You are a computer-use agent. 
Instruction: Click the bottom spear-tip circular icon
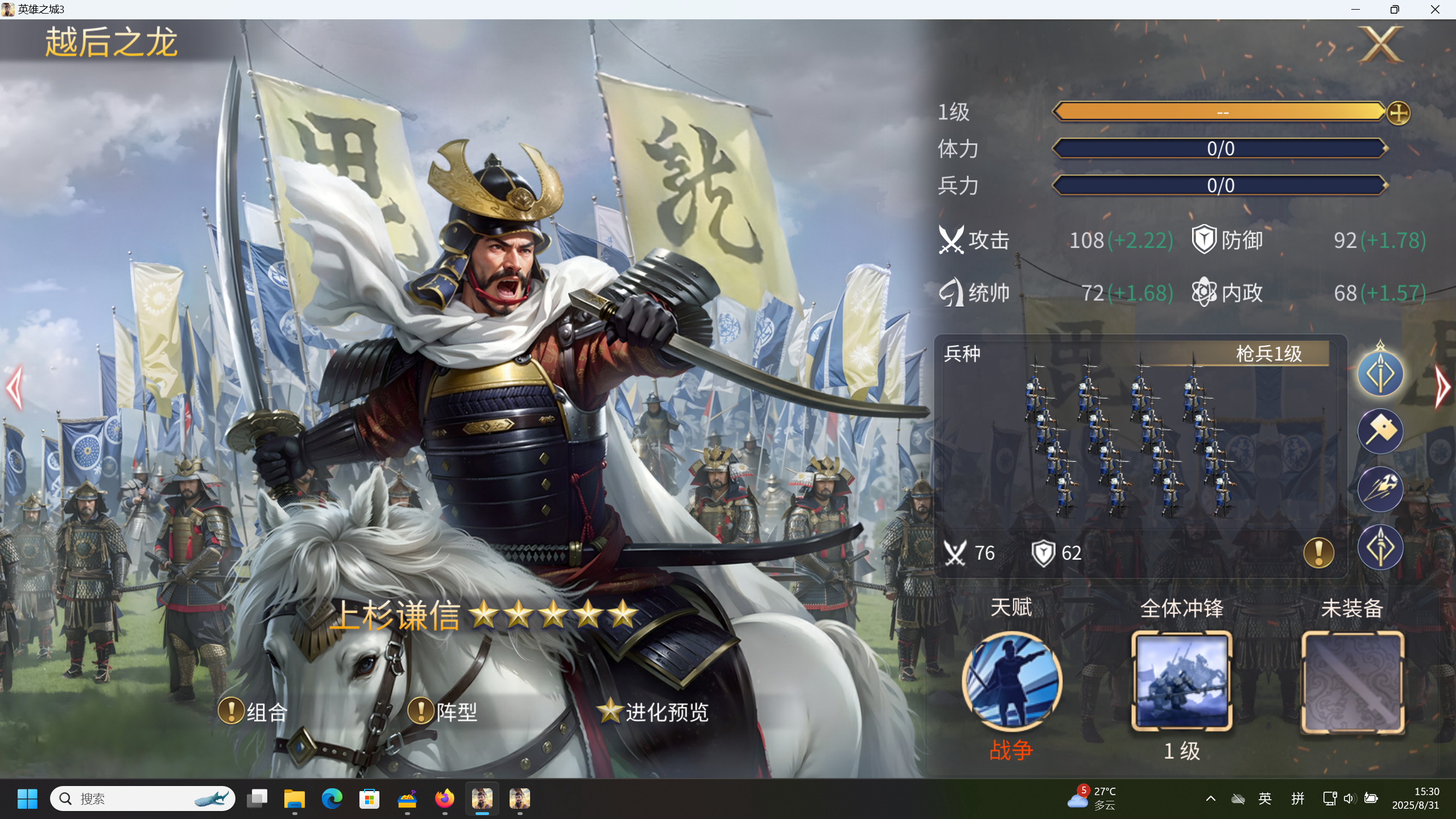(1380, 548)
